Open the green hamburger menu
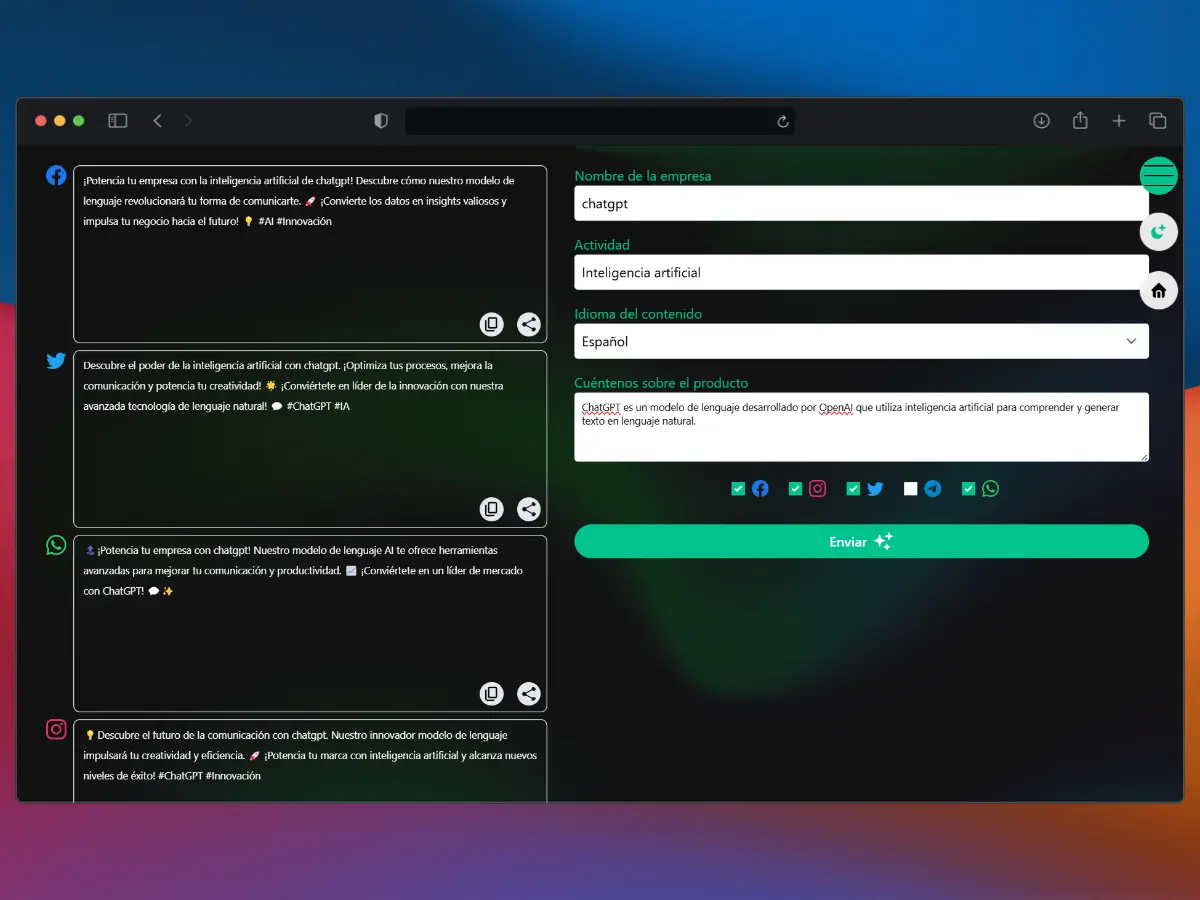 pyautogui.click(x=1158, y=176)
